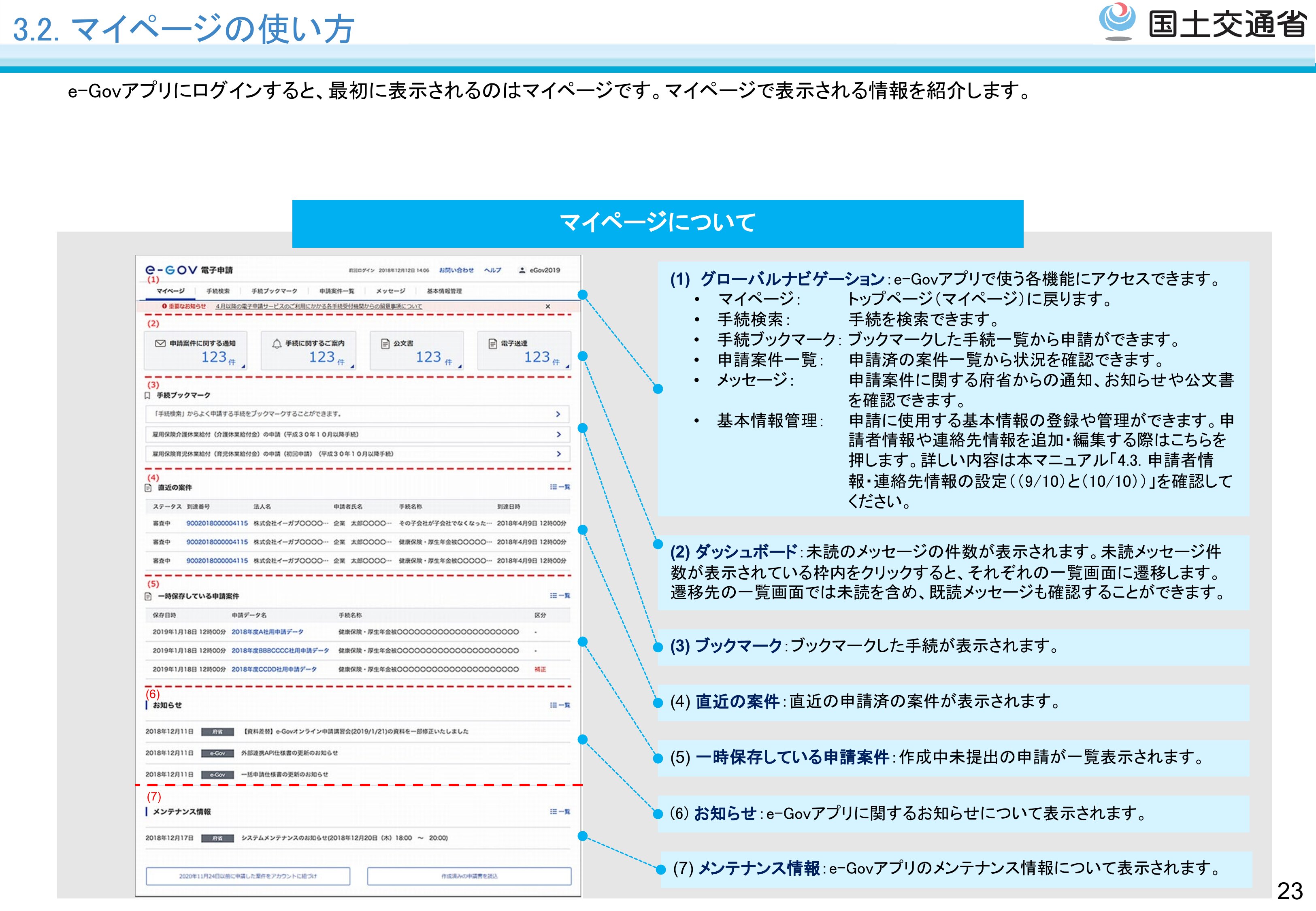
Task: Click the document icon on the 電子送達 card
Action: (x=492, y=343)
